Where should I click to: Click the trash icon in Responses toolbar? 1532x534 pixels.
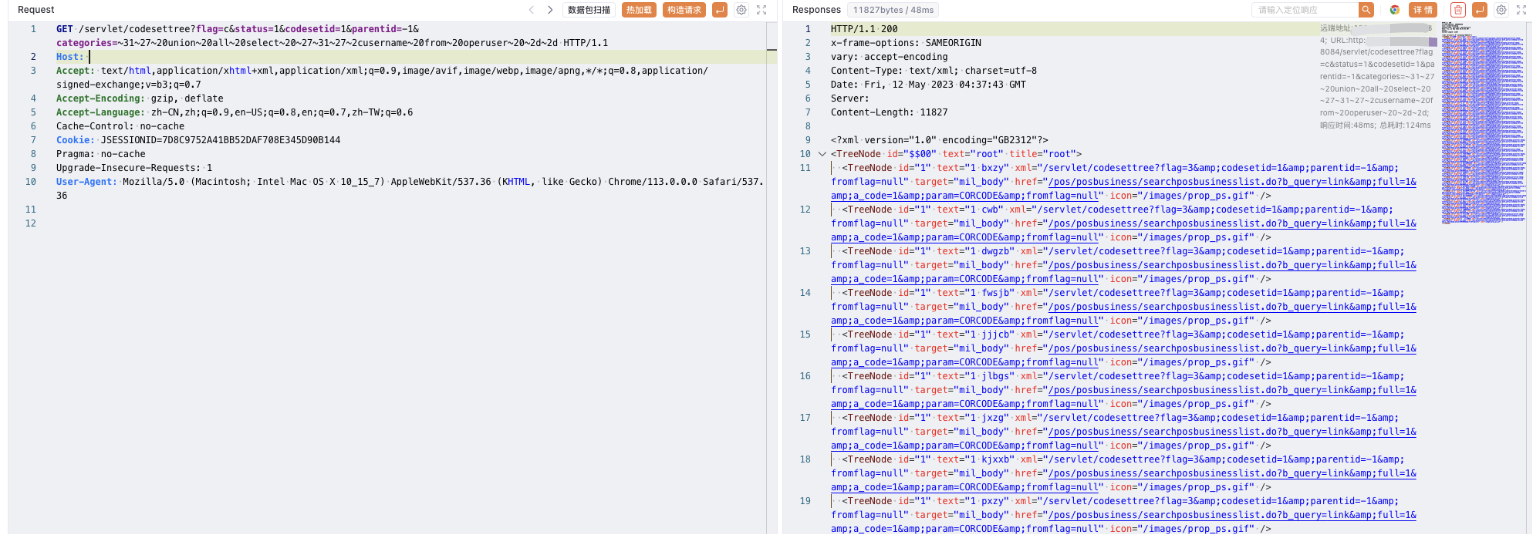[1458, 10]
